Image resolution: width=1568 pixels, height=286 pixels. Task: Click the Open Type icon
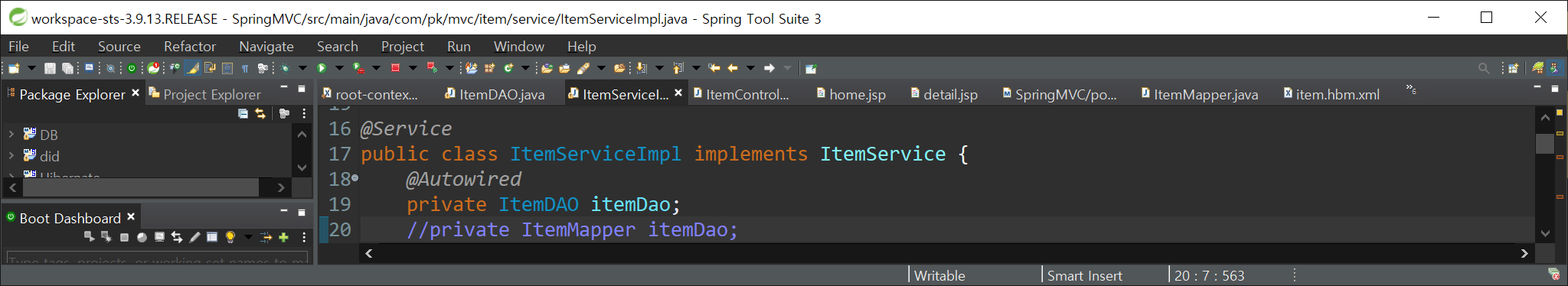(547, 68)
